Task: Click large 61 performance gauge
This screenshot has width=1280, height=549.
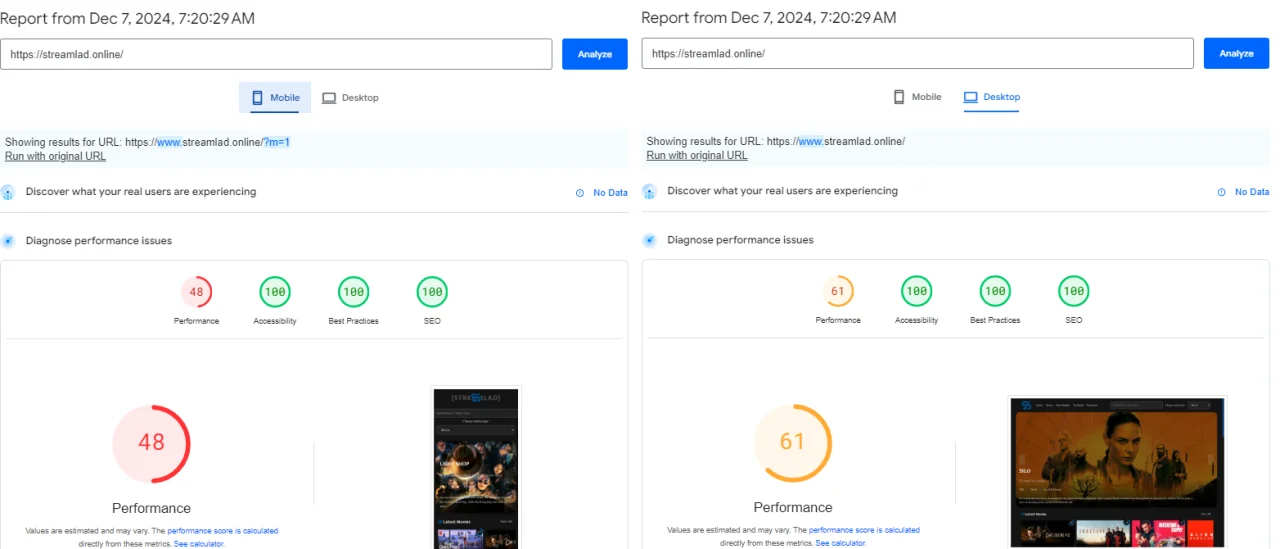Action: 793,442
